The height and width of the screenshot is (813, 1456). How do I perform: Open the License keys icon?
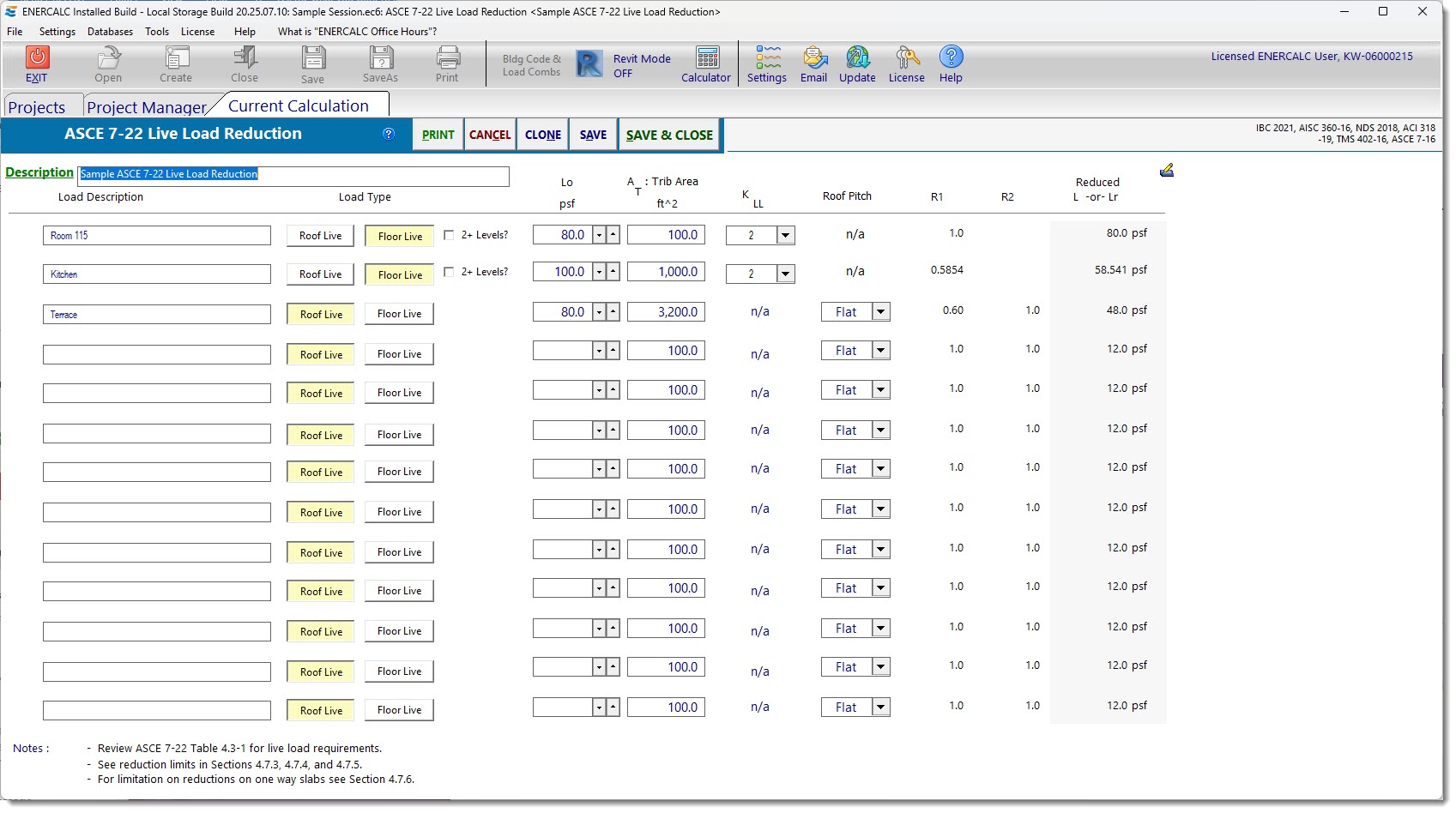pyautogui.click(x=907, y=57)
